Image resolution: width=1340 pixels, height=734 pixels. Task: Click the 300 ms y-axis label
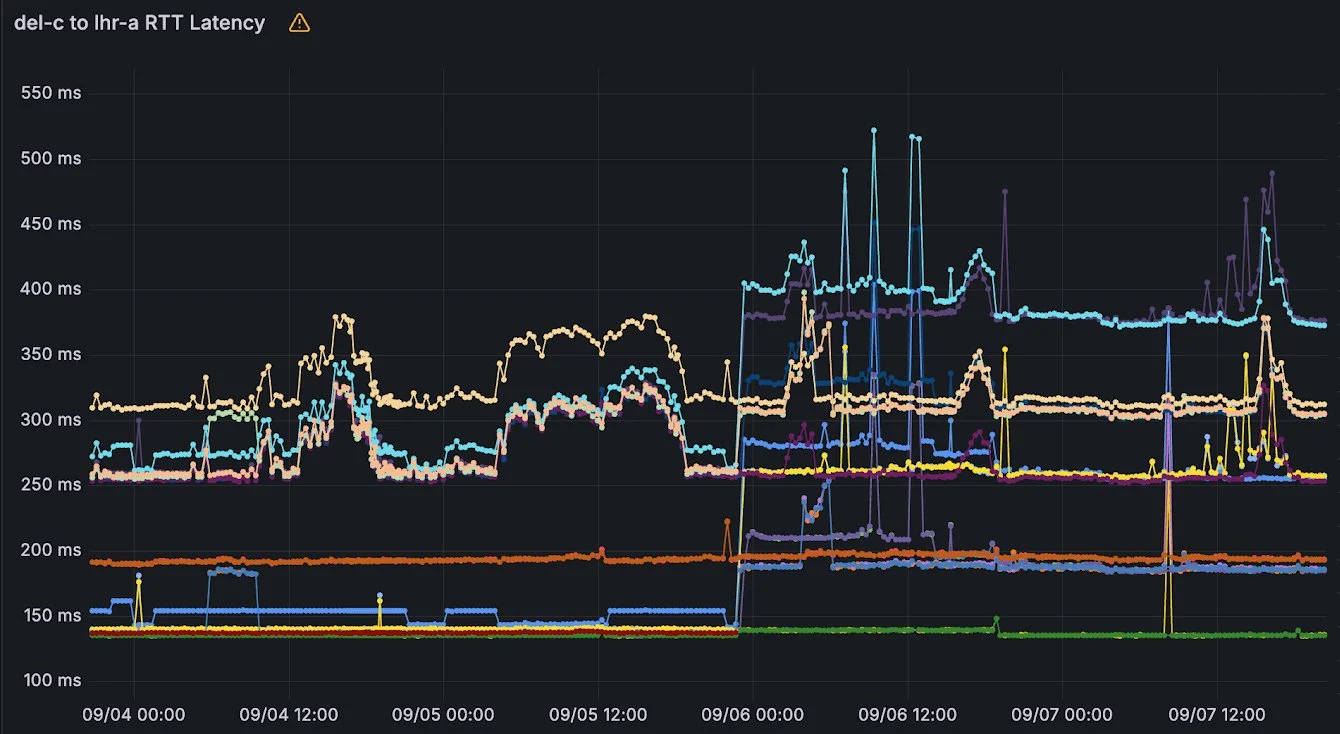(x=51, y=419)
